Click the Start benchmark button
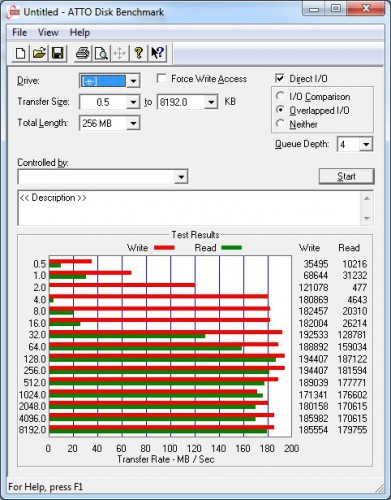Screen dimensions: 391x500 tap(347, 176)
